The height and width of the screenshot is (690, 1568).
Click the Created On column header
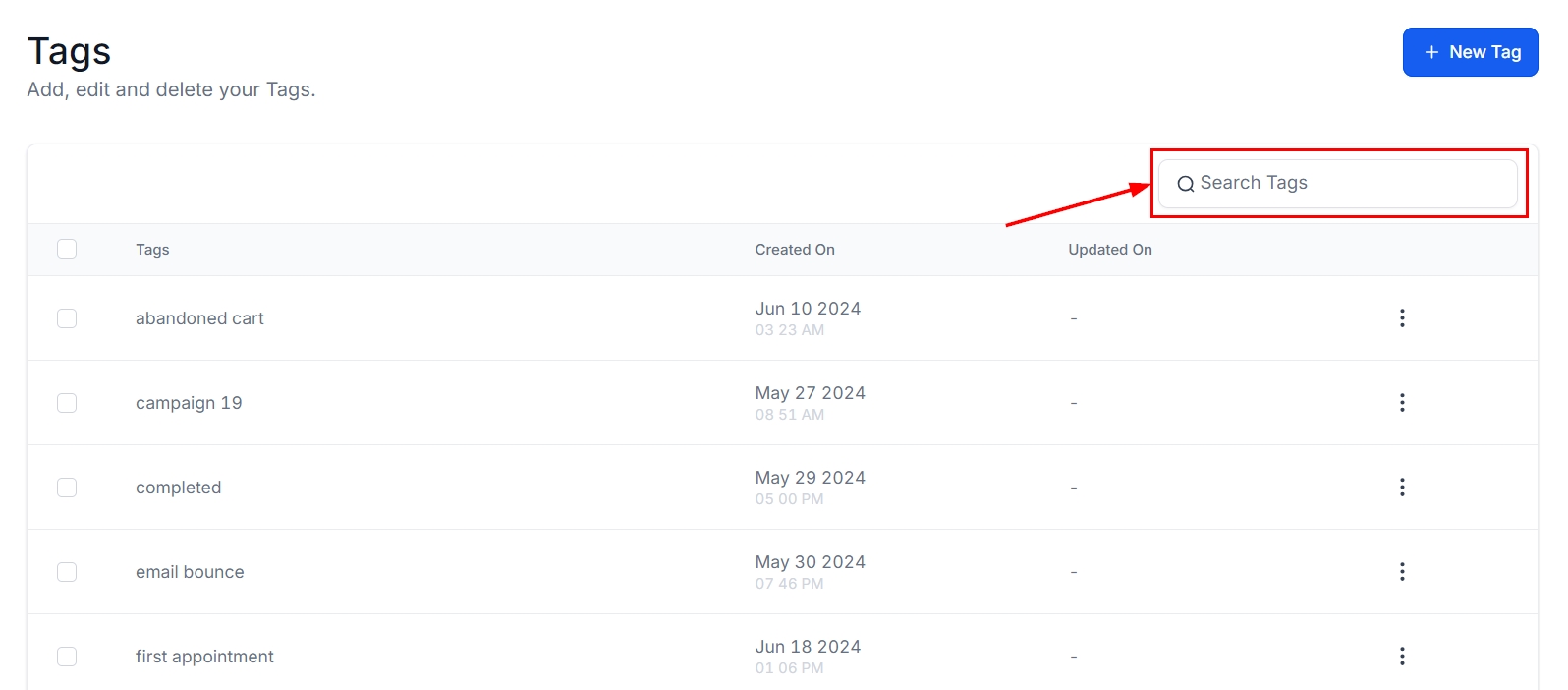[x=795, y=250]
